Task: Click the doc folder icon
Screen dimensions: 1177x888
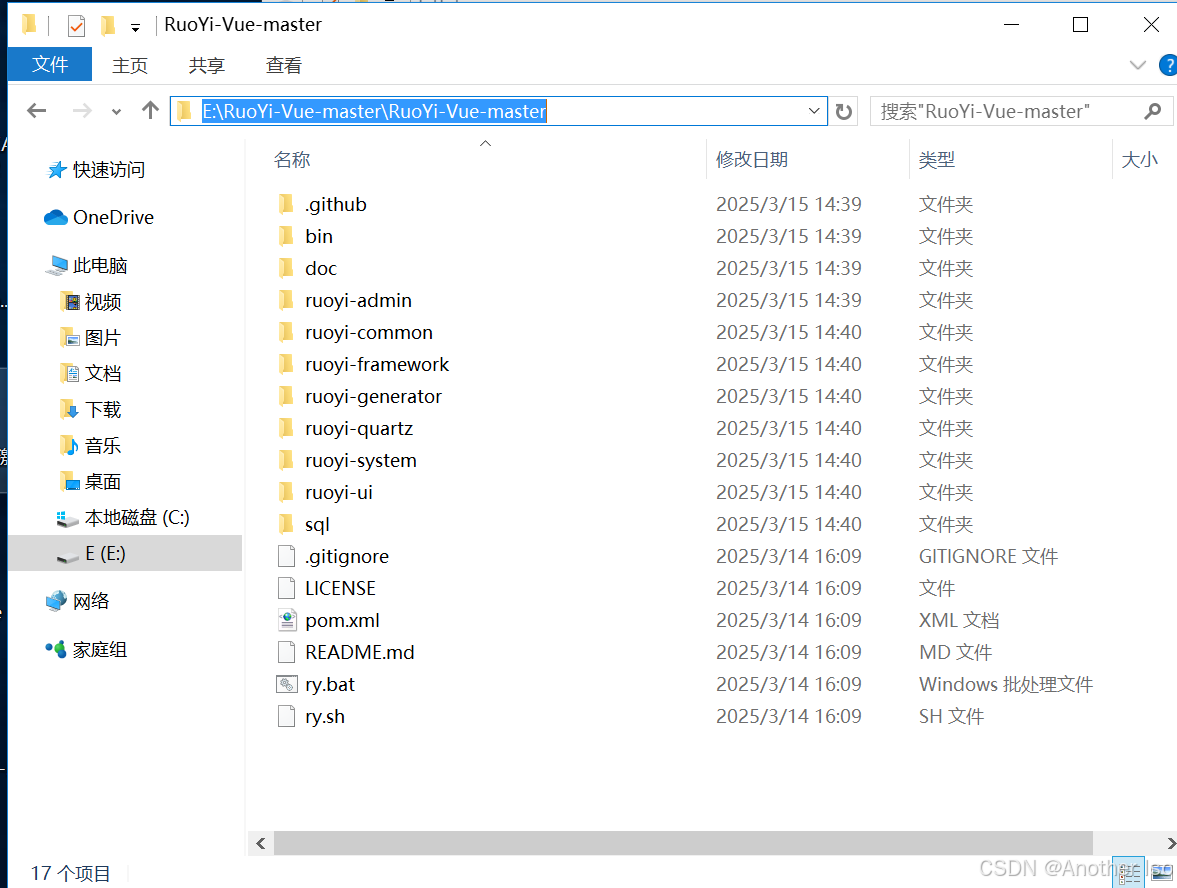Action: click(286, 268)
